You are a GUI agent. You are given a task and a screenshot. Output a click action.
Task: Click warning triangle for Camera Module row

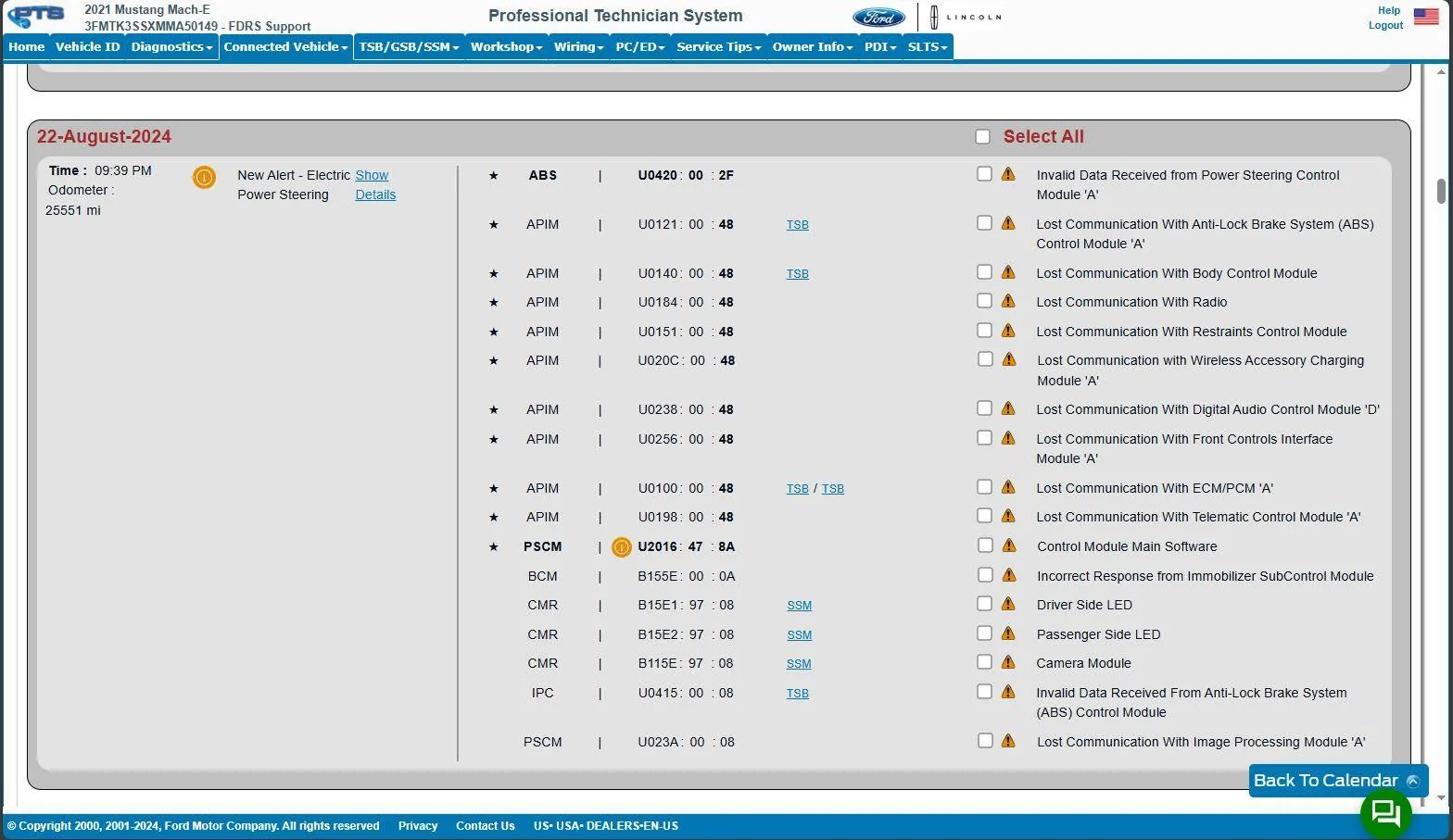point(1008,662)
